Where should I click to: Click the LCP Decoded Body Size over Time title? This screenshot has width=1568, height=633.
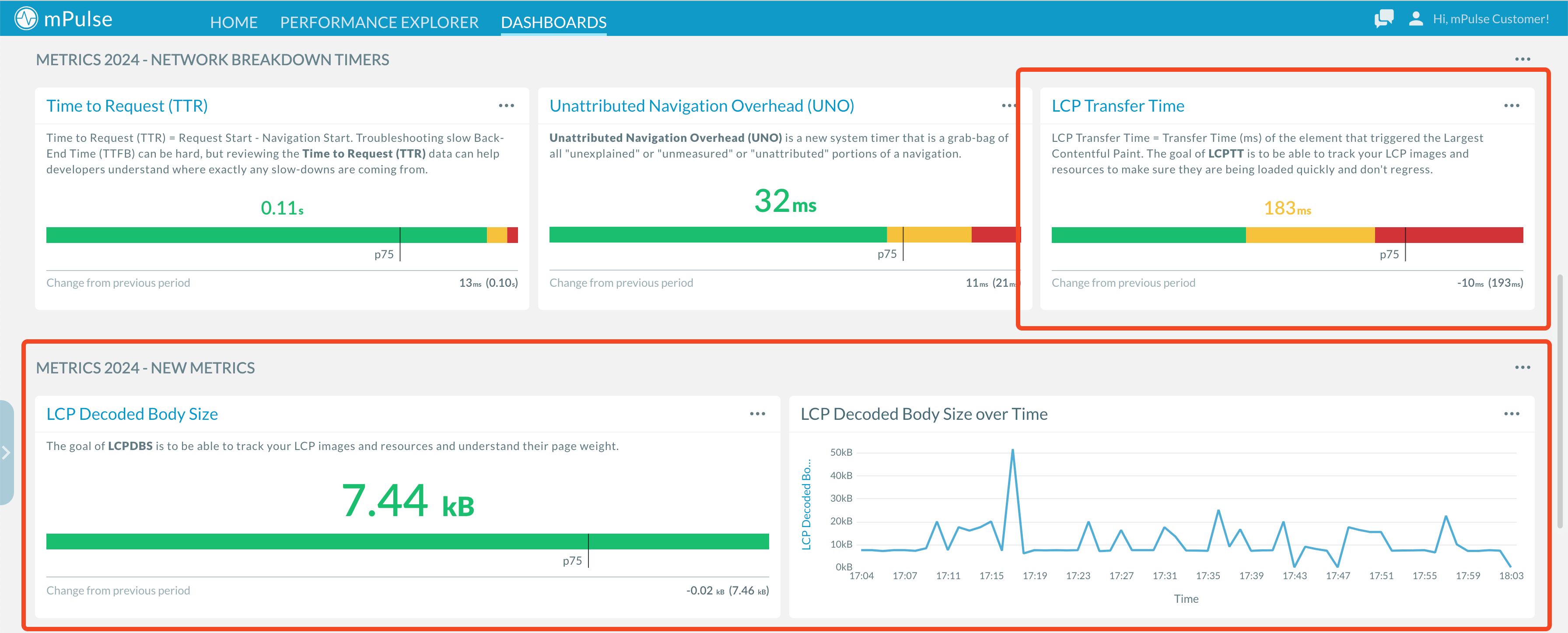coord(924,414)
